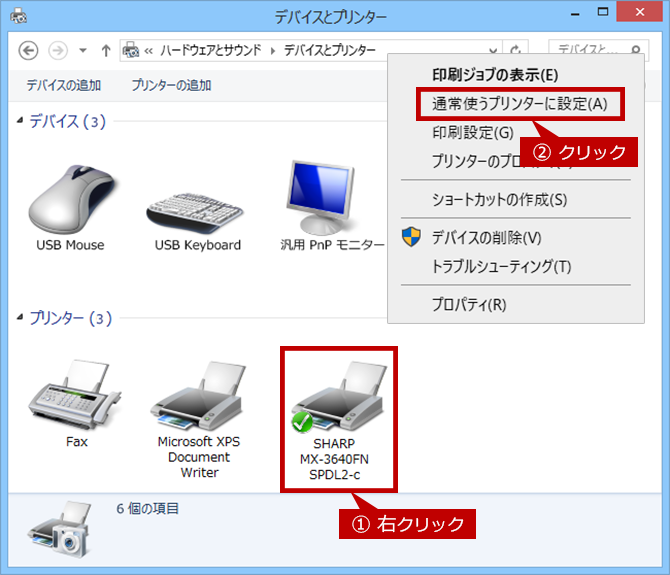Image resolution: width=670 pixels, height=575 pixels.
Task: Select ショートカットの作成(S) in context menu
Action: [499, 200]
